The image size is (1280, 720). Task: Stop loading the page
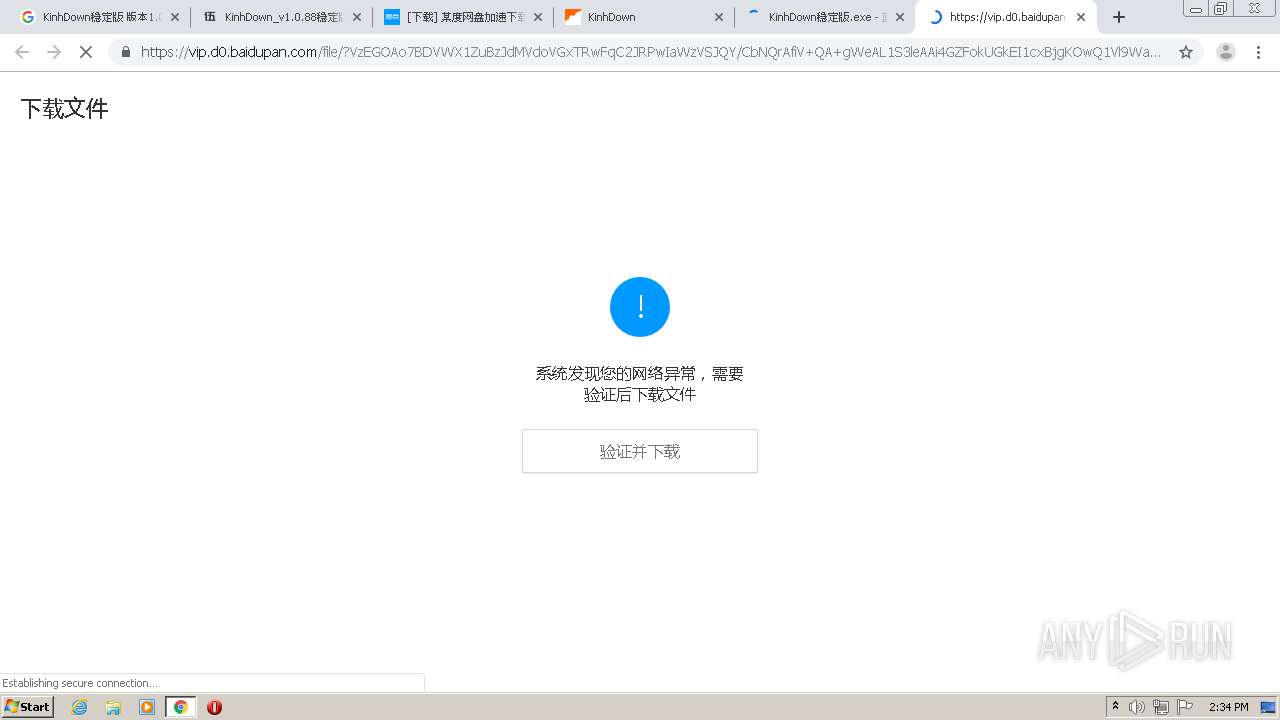[x=86, y=52]
